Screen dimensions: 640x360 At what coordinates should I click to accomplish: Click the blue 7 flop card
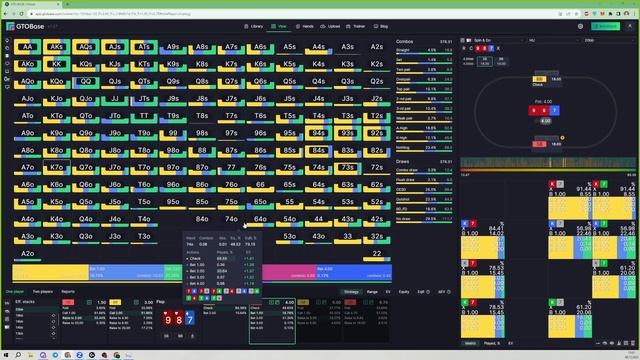[190, 319]
